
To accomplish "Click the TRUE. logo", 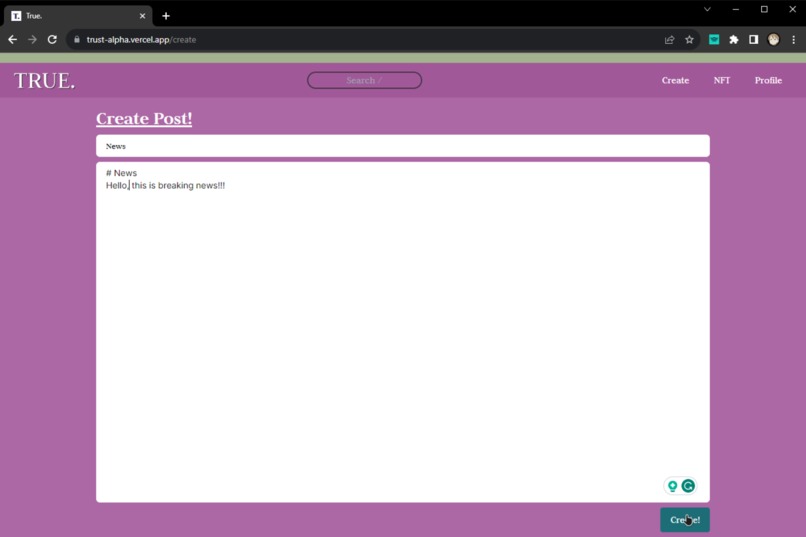I will (45, 81).
